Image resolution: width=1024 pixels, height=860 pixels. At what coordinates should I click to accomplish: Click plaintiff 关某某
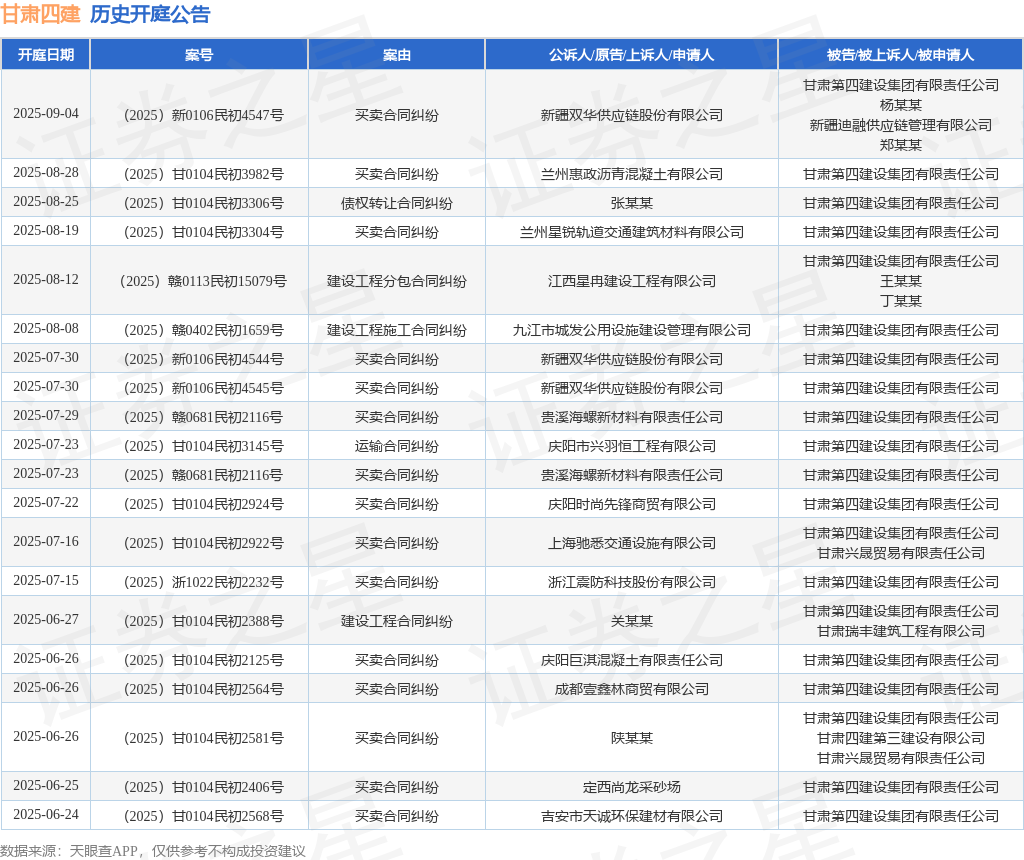(632, 622)
